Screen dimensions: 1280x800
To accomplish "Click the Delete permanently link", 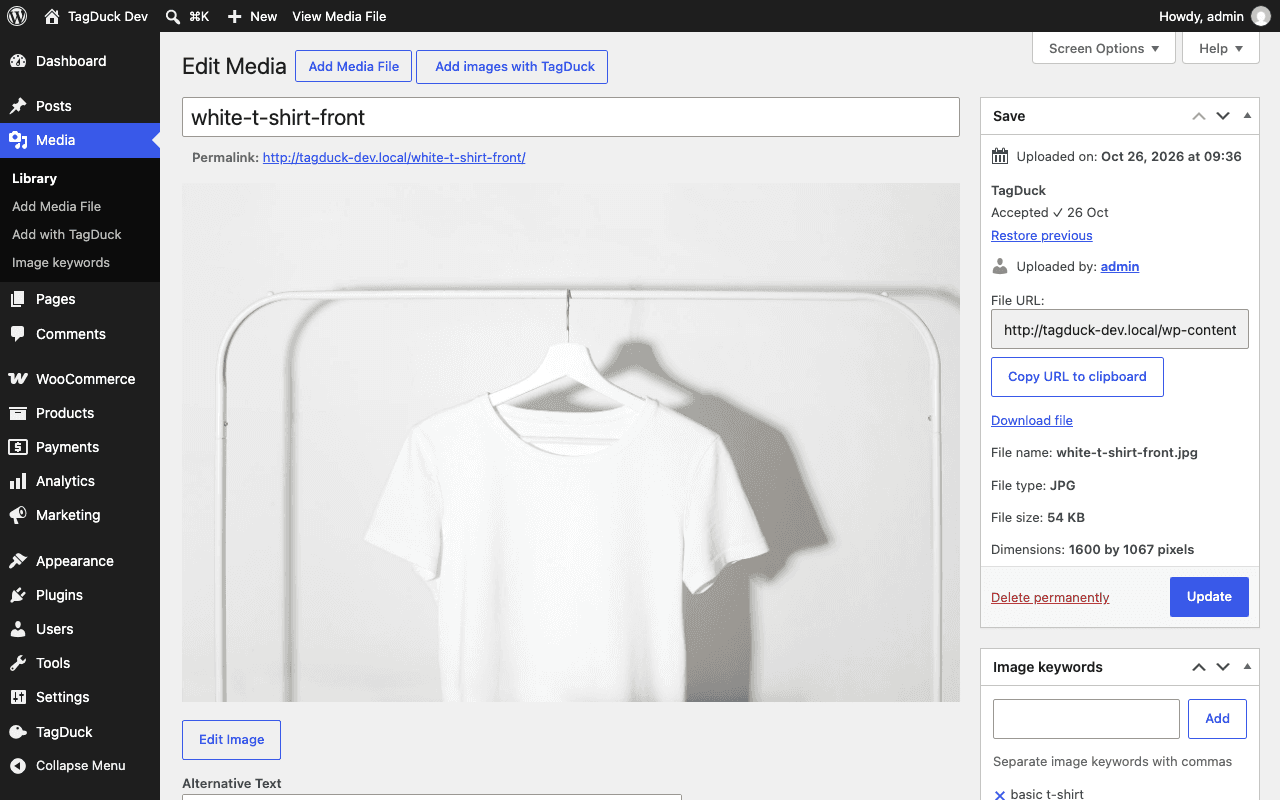I will pyautogui.click(x=1050, y=598).
